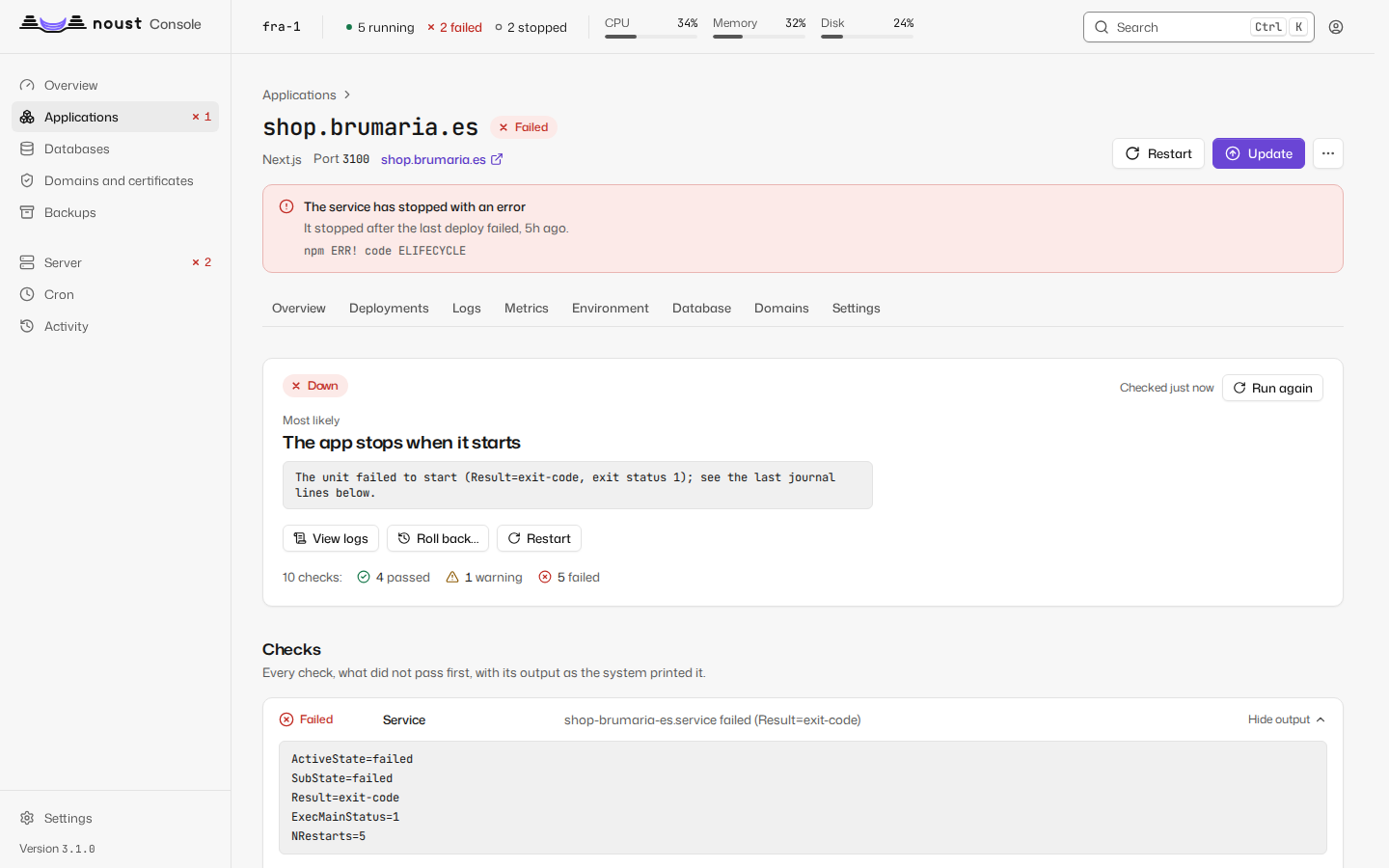
Task: Switch to the Deployments tab
Action: pos(389,308)
